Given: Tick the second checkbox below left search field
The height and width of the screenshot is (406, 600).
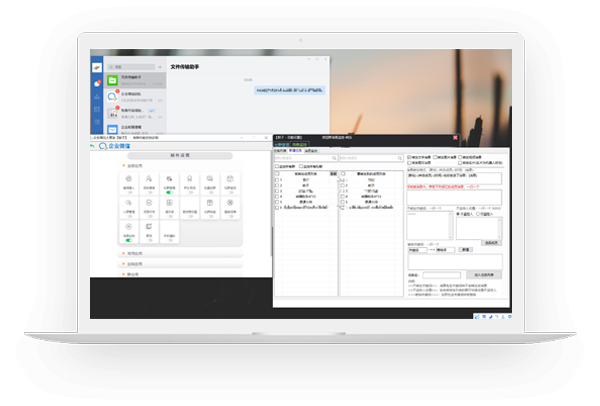Looking at the screenshot, I should pyautogui.click(x=301, y=166).
